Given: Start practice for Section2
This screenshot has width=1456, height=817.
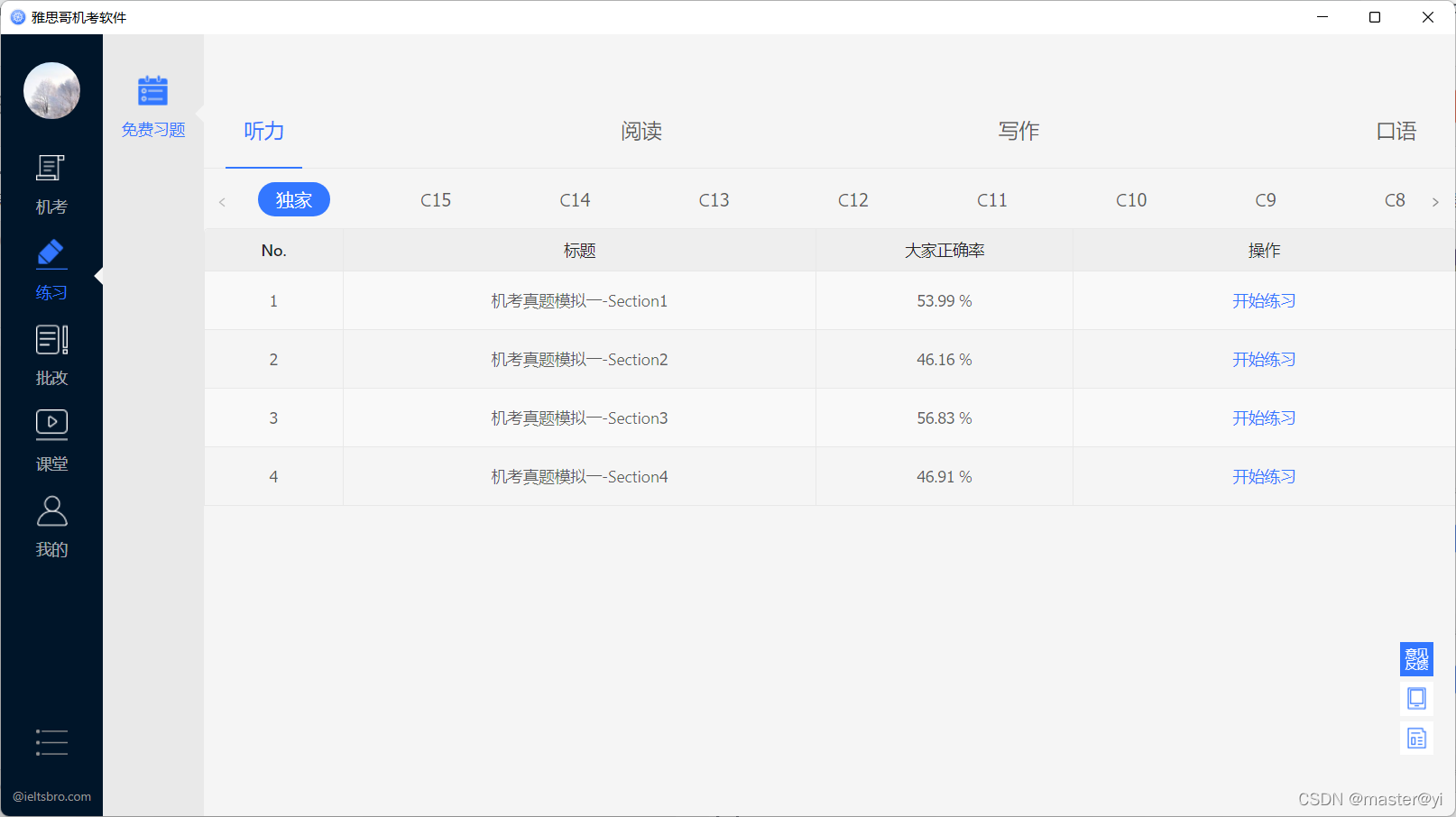Looking at the screenshot, I should 1264,360.
